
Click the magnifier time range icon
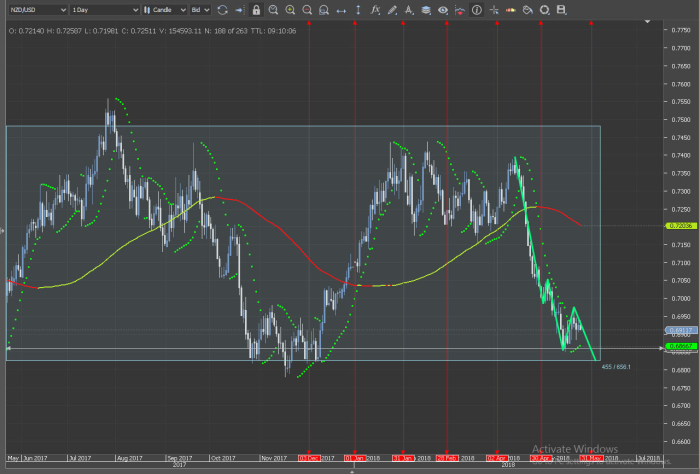tap(273, 10)
